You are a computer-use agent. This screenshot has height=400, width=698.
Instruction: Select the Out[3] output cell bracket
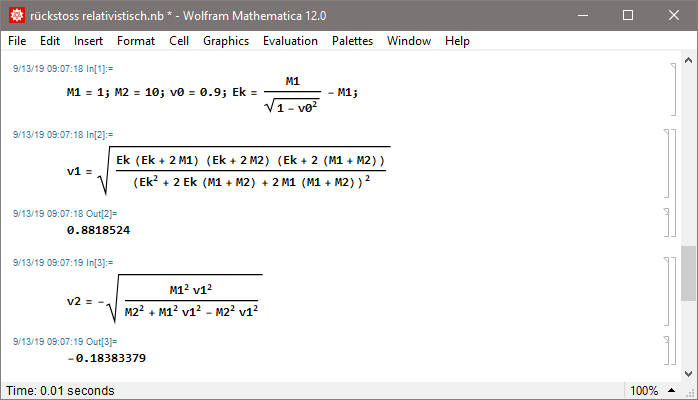coord(666,352)
